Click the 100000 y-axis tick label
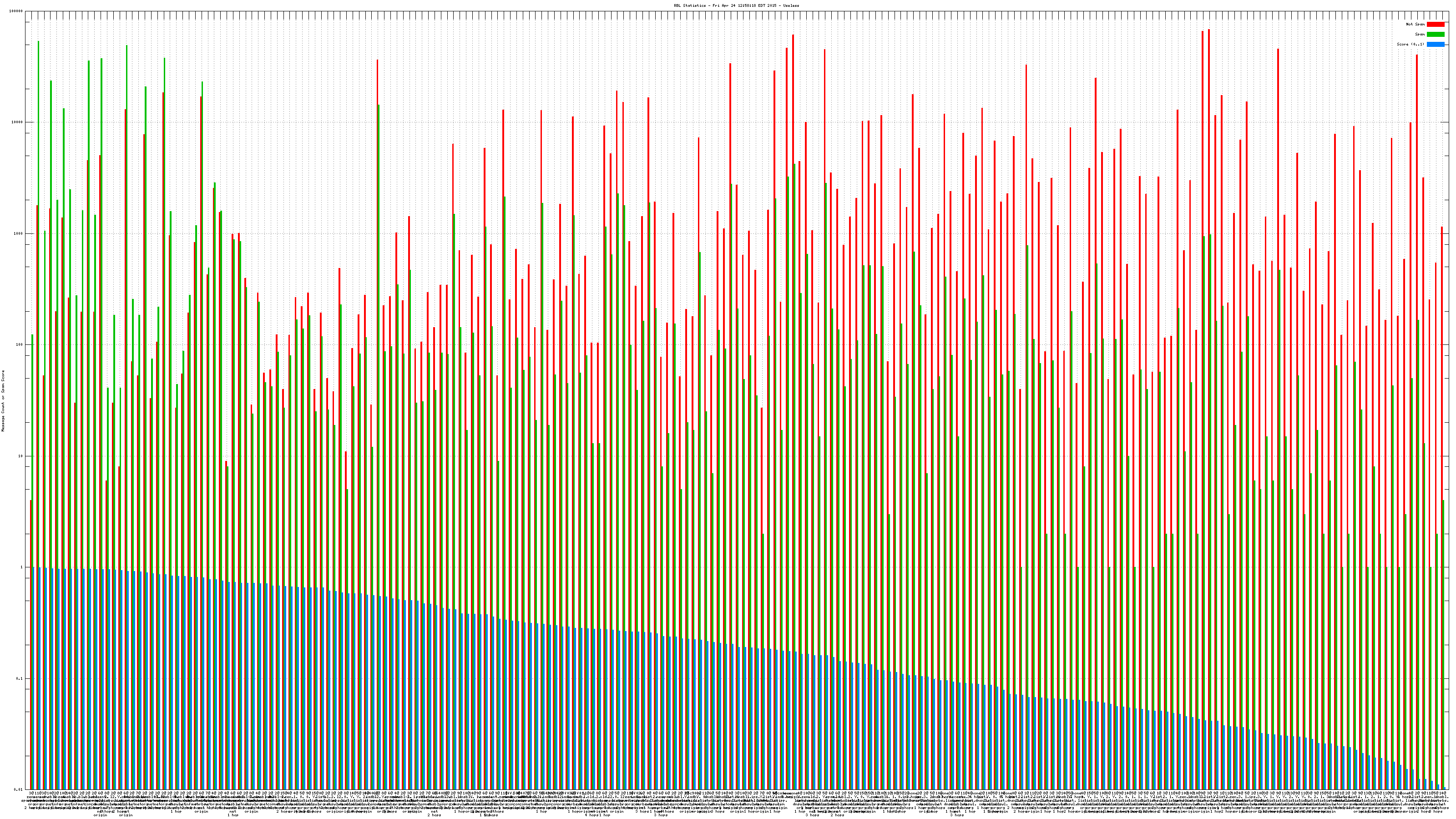 (16, 11)
